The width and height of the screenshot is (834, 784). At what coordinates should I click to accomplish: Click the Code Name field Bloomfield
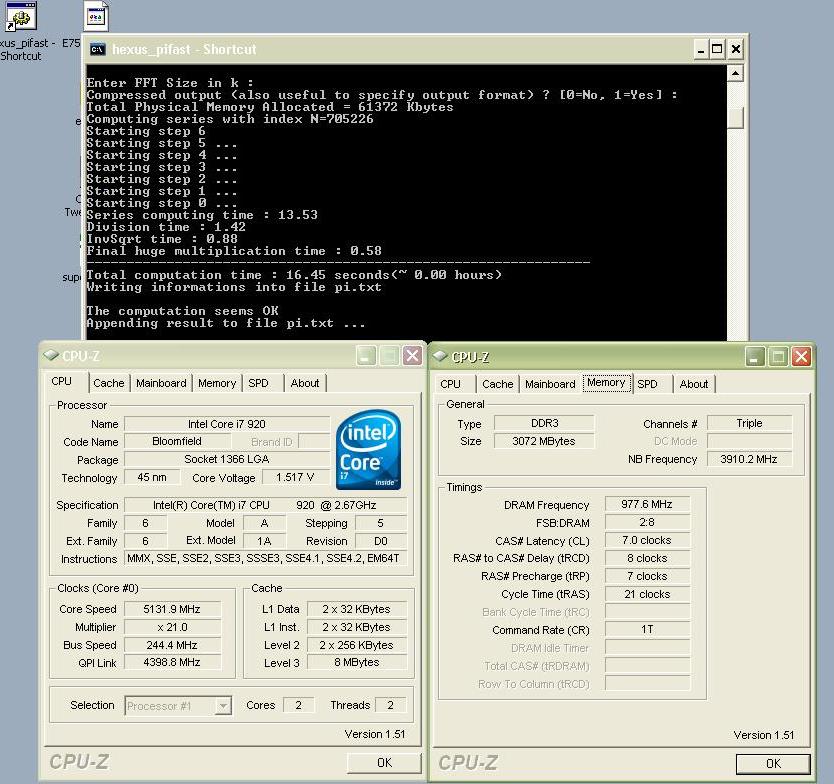177,441
